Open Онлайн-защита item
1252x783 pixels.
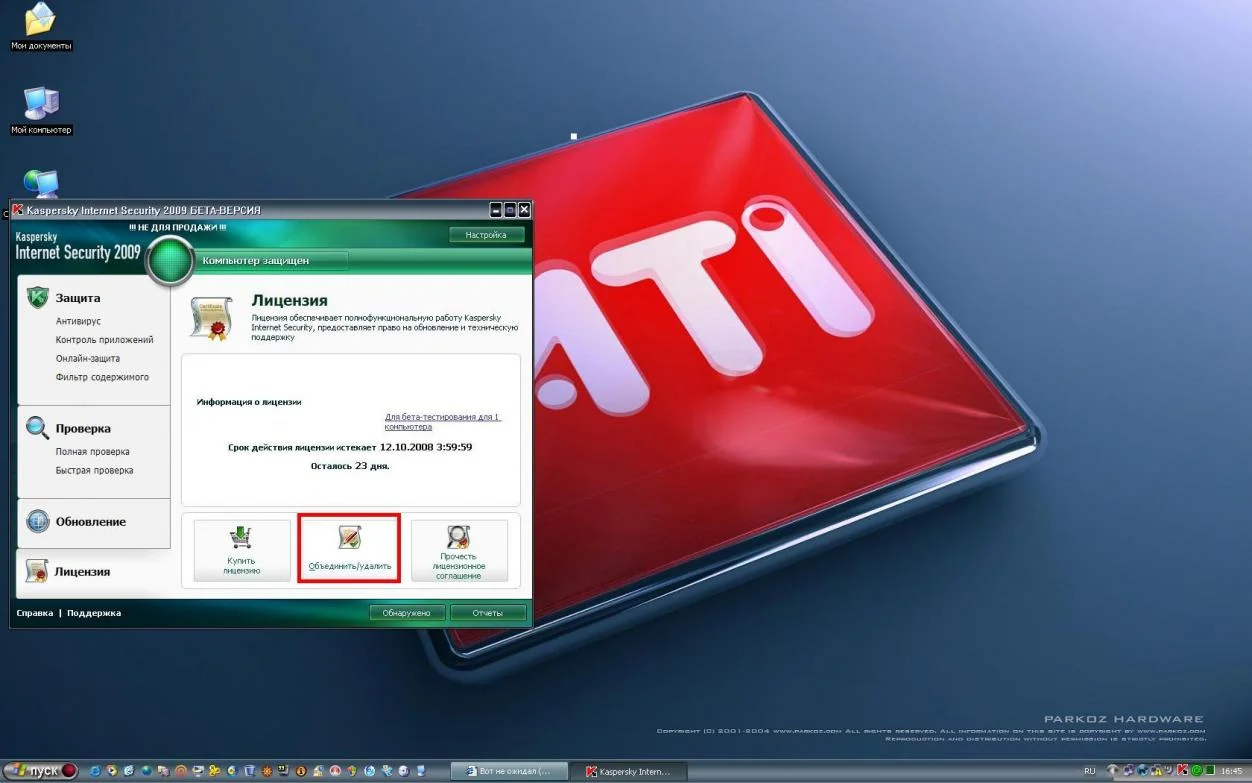(87, 358)
